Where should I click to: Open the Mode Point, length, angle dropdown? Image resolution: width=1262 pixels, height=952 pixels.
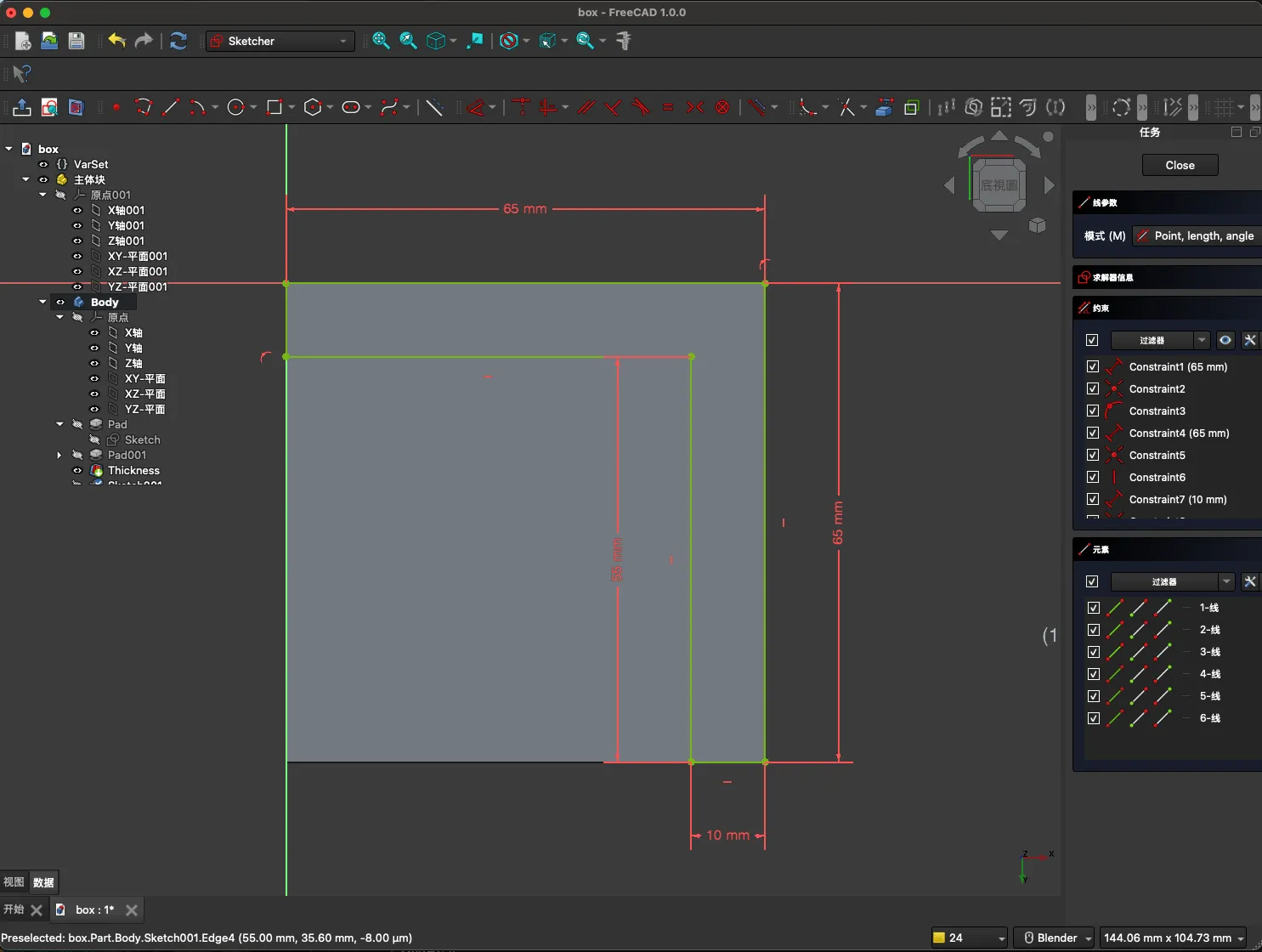(x=1197, y=235)
